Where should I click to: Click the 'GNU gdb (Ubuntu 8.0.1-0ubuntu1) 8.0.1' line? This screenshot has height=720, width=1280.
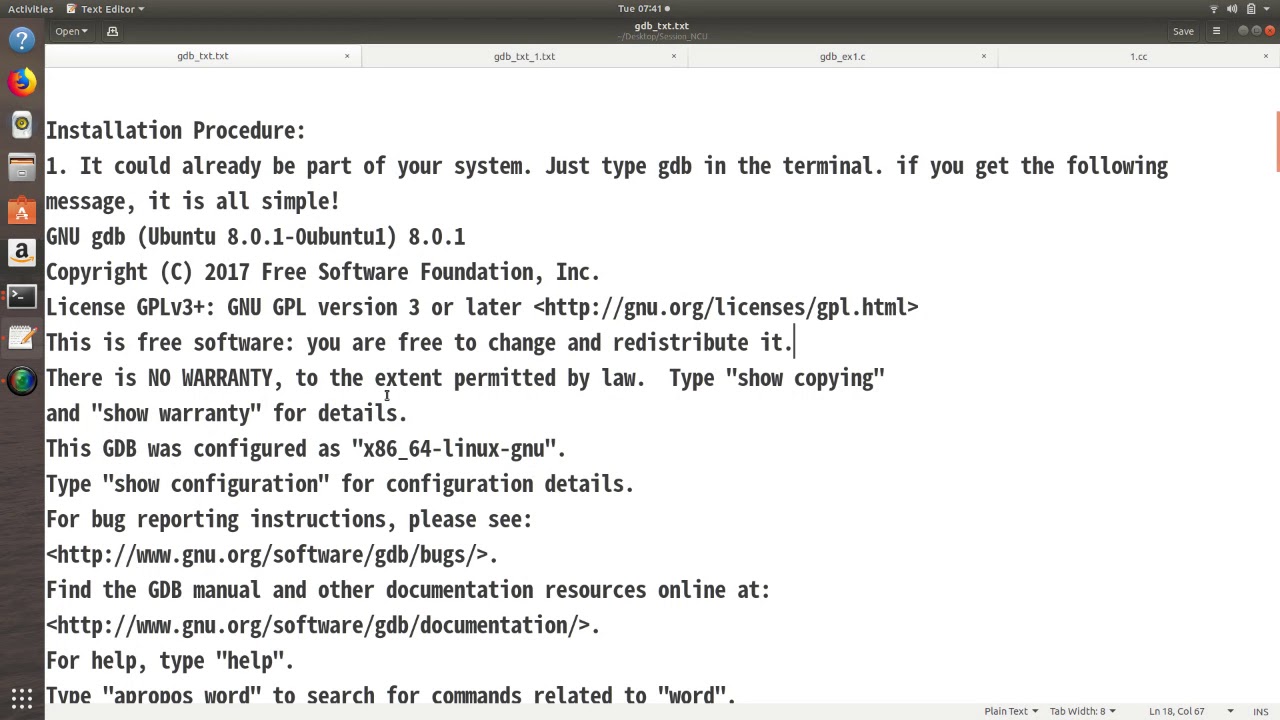[x=255, y=236]
